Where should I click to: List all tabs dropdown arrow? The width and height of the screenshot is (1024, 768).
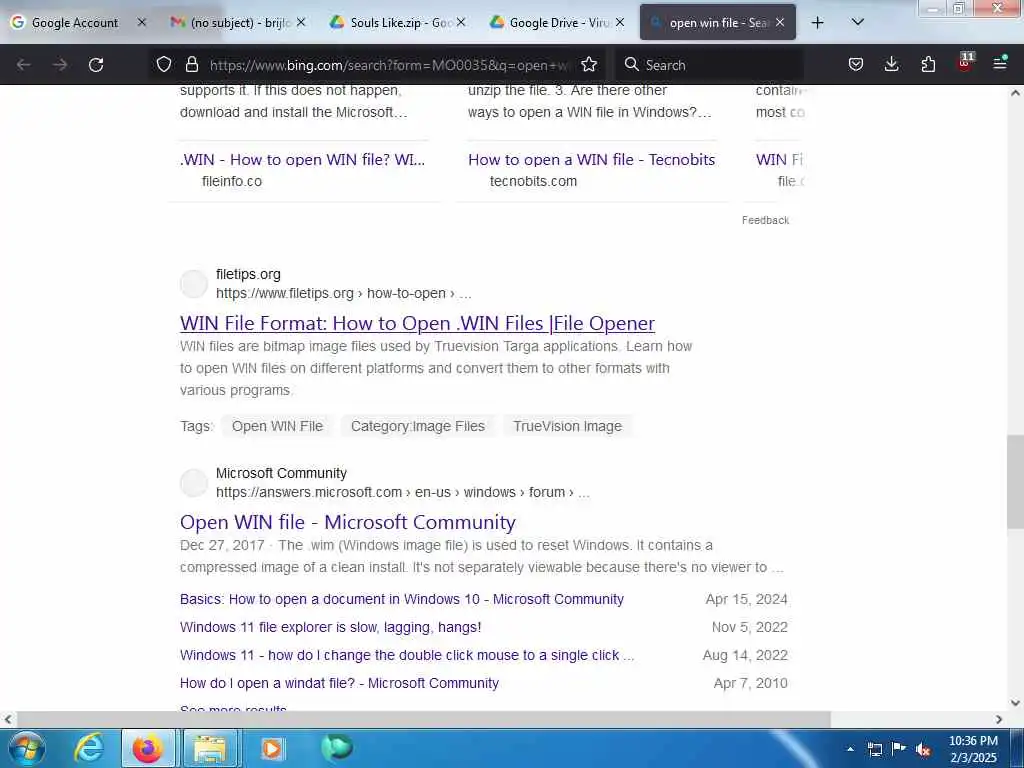click(x=858, y=22)
